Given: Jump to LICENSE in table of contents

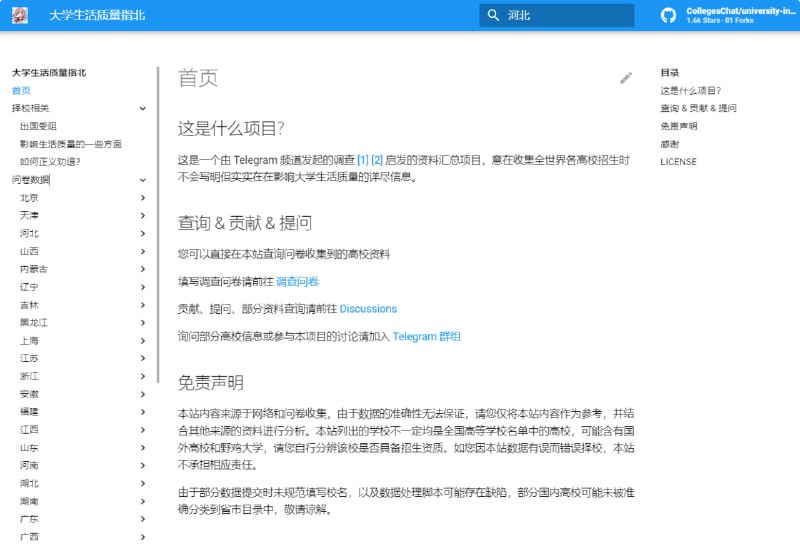Looking at the screenshot, I should pos(679,162).
